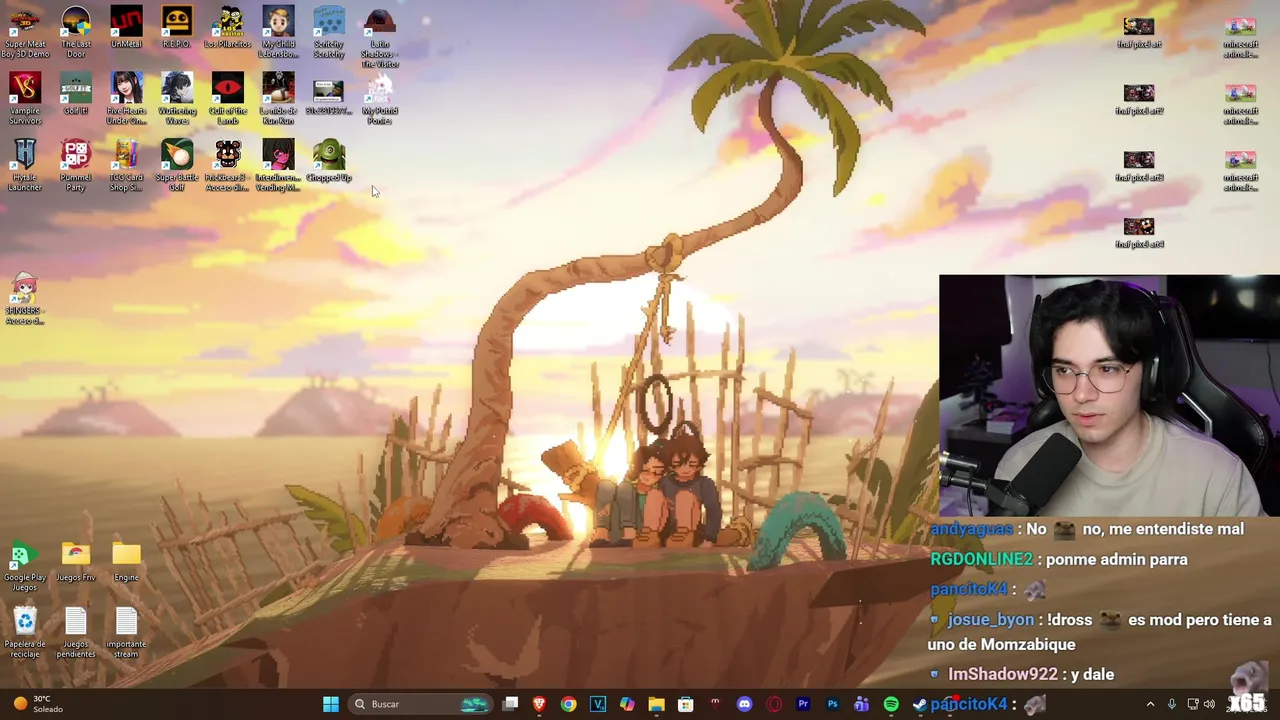Viewport: 1280px width, 720px height.
Task: Select Five Hearts Under One Roof shortcut
Action: click(x=126, y=99)
